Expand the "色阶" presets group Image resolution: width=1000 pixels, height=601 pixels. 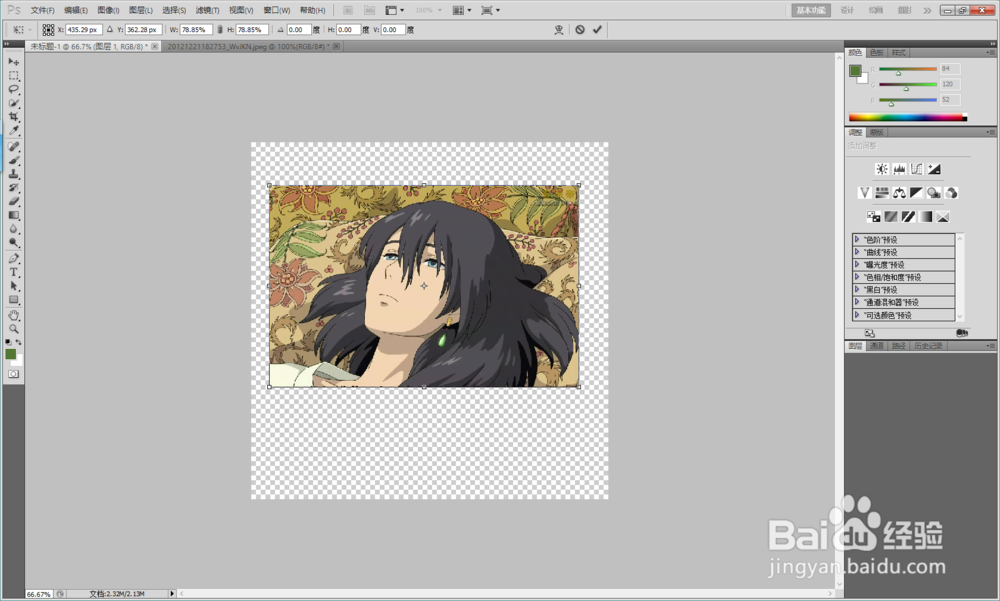coord(857,239)
